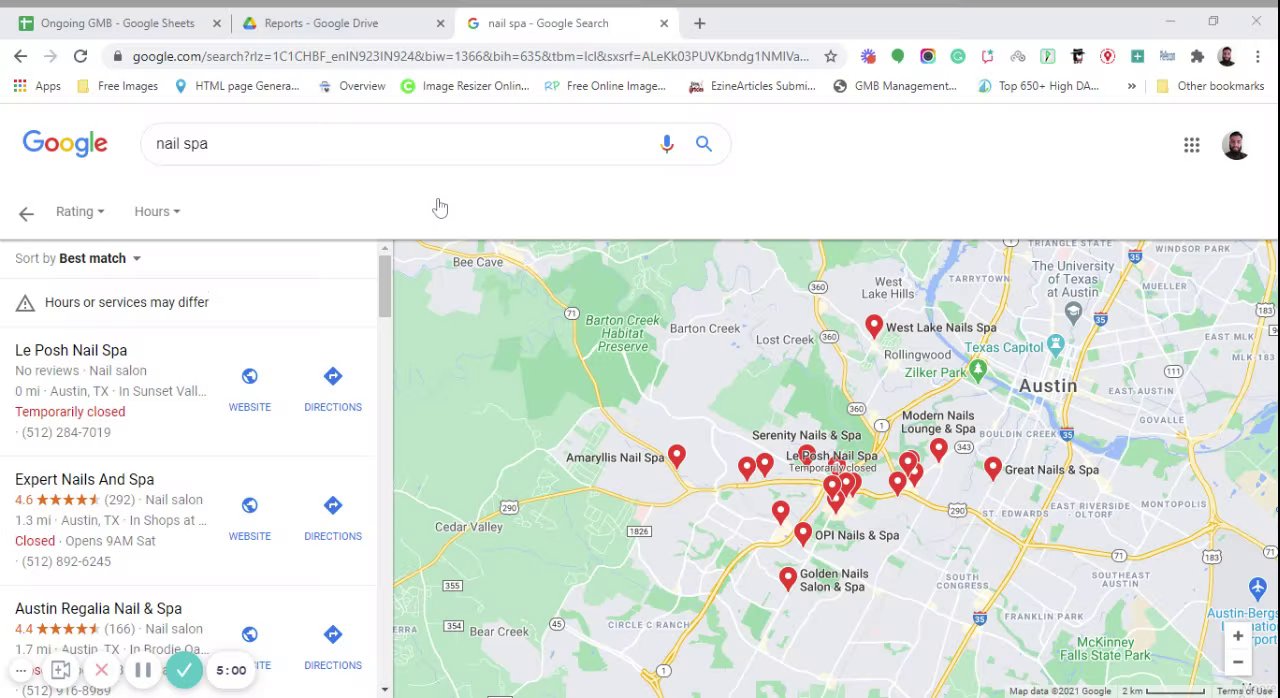This screenshot has height=698, width=1280.
Task: Open Le Posh Nail Spa listing
Action: point(71,350)
